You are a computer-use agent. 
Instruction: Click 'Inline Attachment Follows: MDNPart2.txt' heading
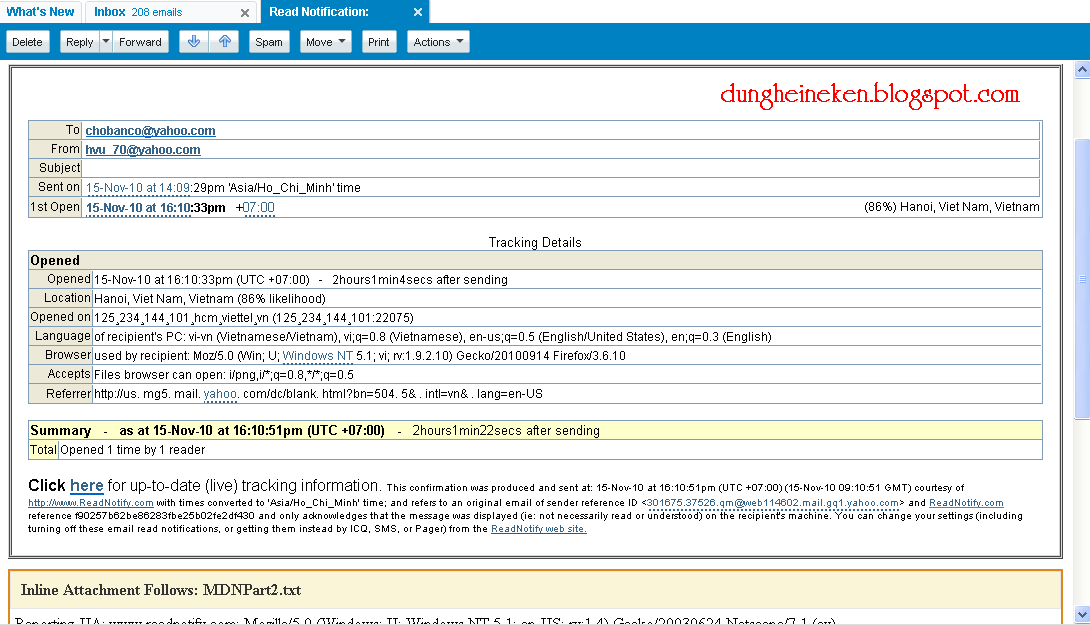(x=161, y=590)
